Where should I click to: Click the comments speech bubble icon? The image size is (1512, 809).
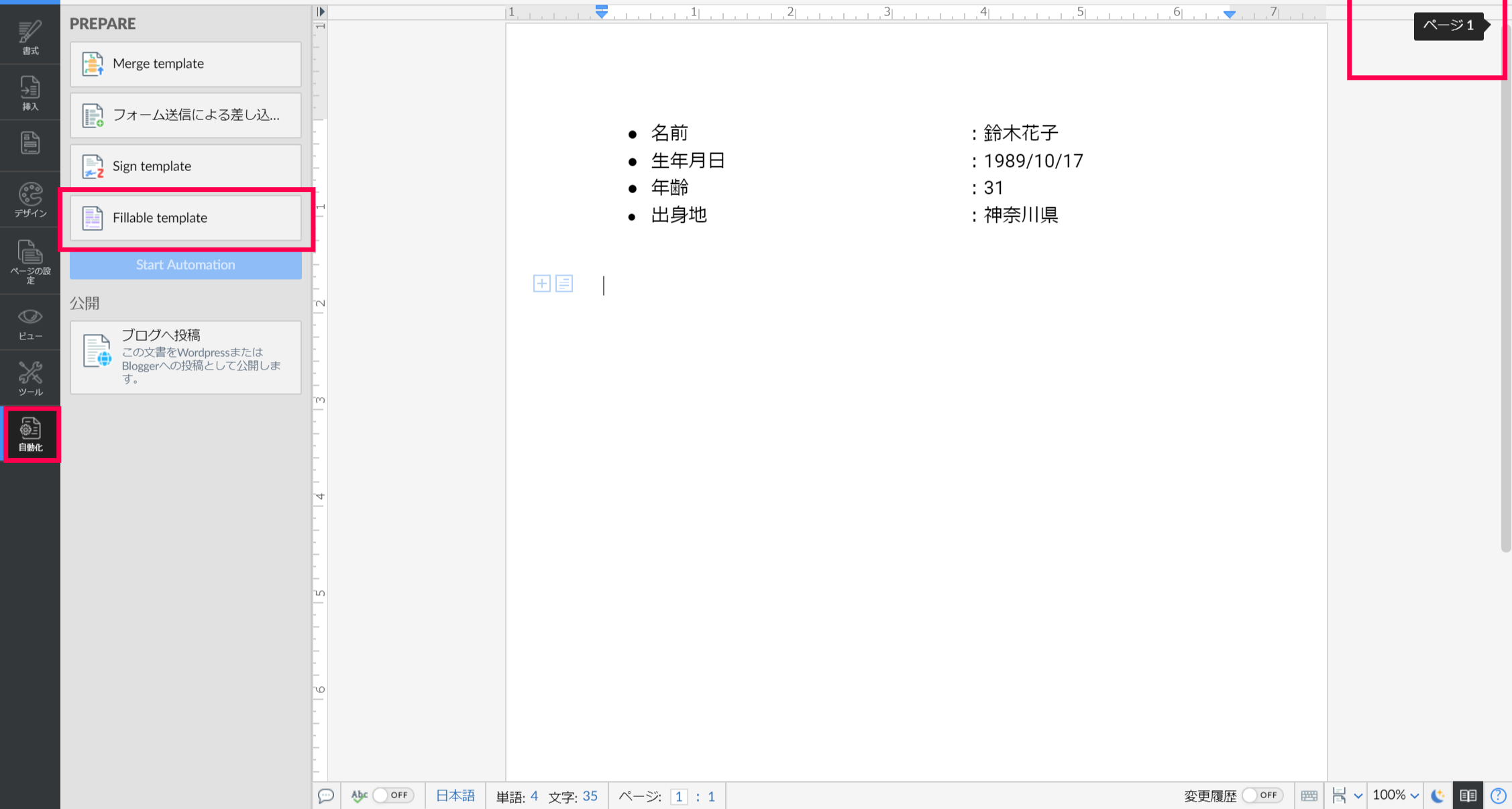click(326, 796)
